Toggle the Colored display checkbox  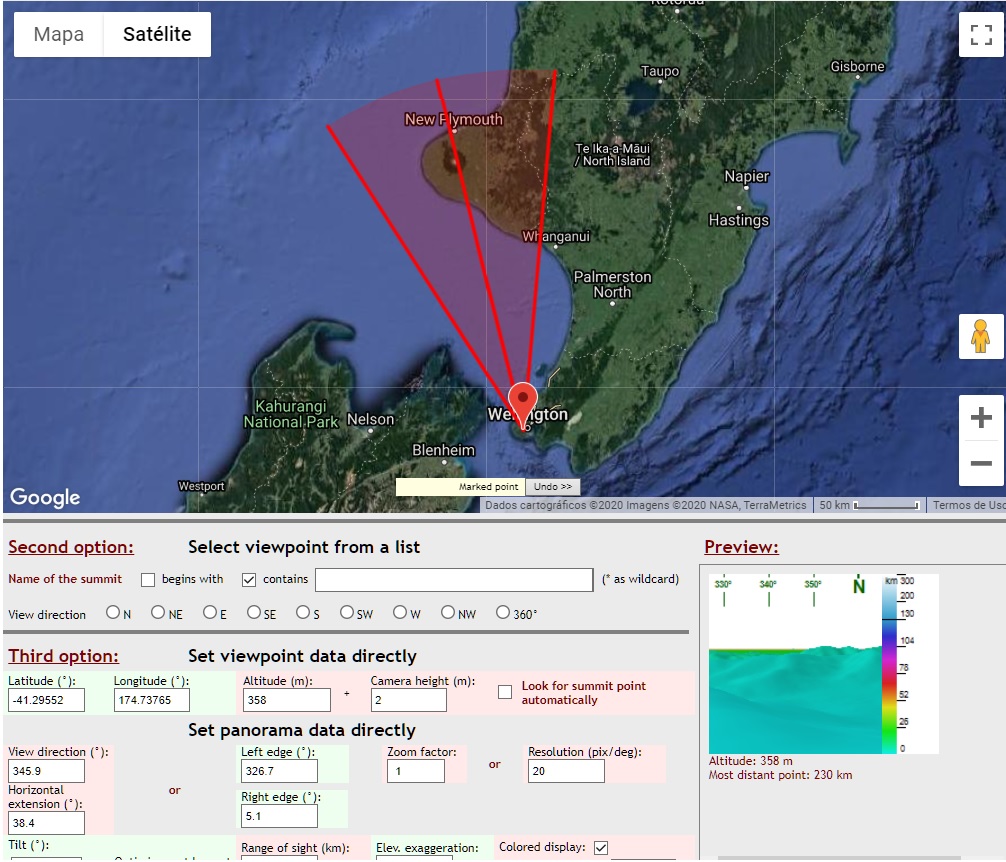(x=601, y=848)
